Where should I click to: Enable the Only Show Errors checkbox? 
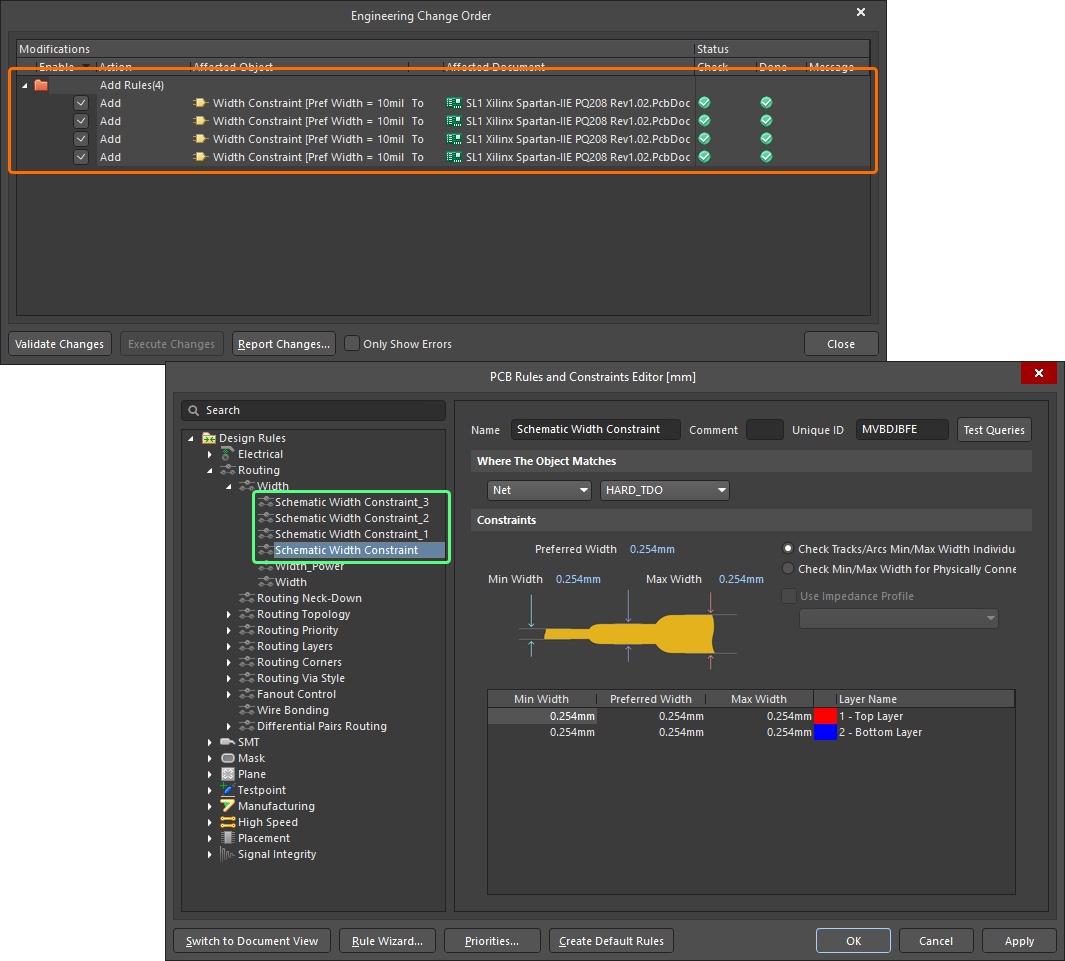tap(352, 344)
